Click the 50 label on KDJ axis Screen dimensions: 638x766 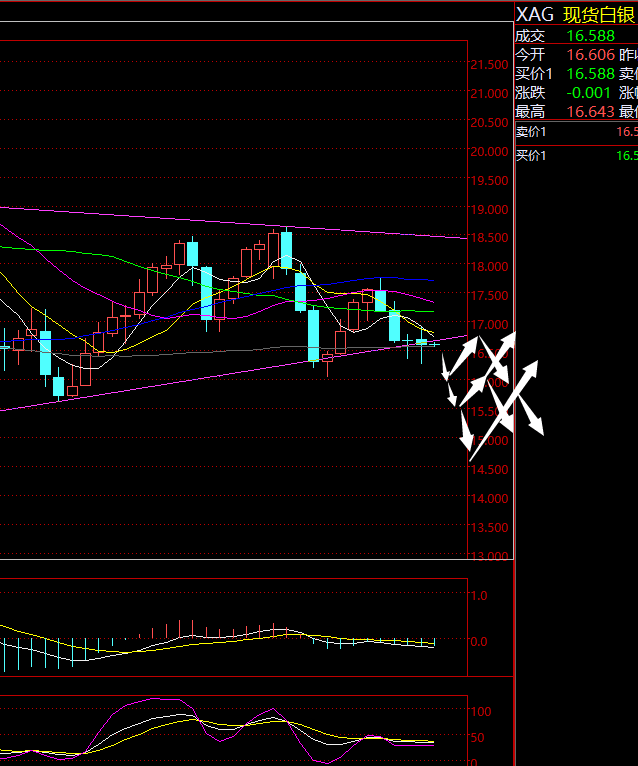pyautogui.click(x=477, y=738)
